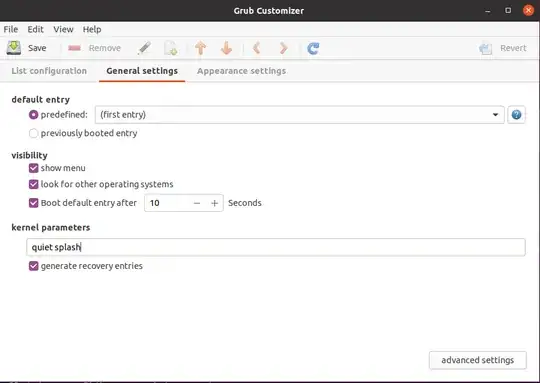540x383 pixels.
Task: Disable generate recovery entries
Action: pyautogui.click(x=33, y=266)
